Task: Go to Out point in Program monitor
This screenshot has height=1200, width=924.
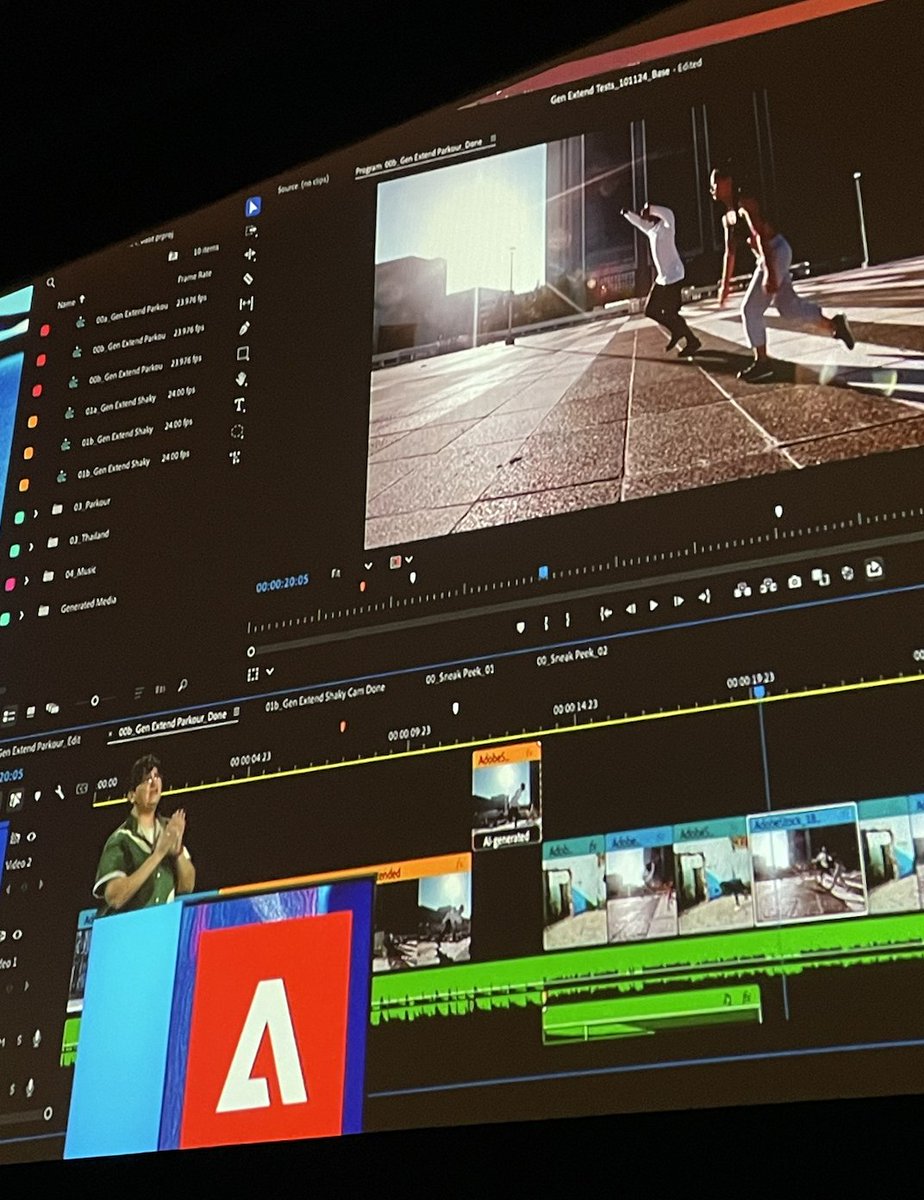Action: pyautogui.click(x=703, y=596)
